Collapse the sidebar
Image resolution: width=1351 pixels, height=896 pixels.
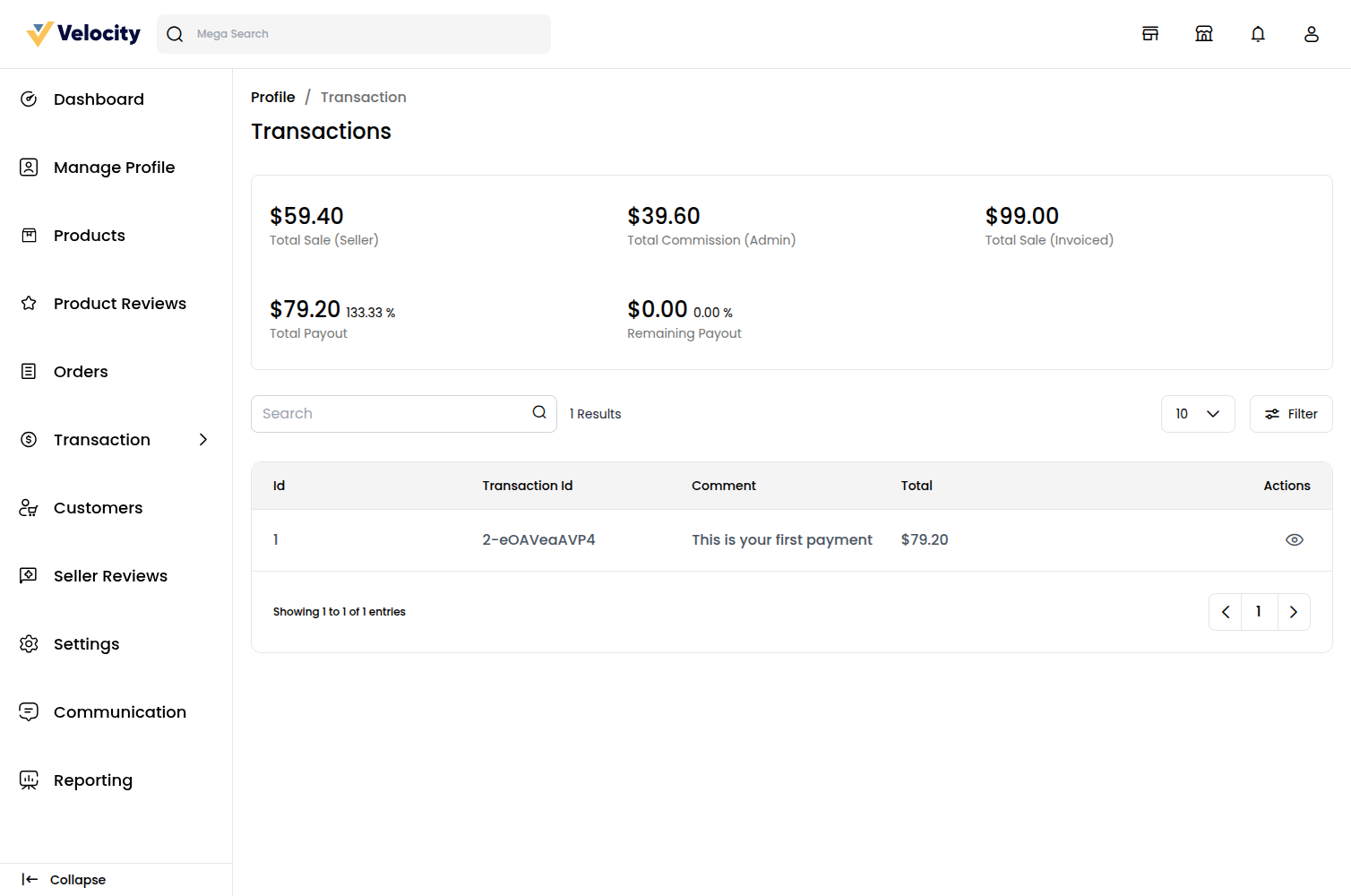pos(65,879)
